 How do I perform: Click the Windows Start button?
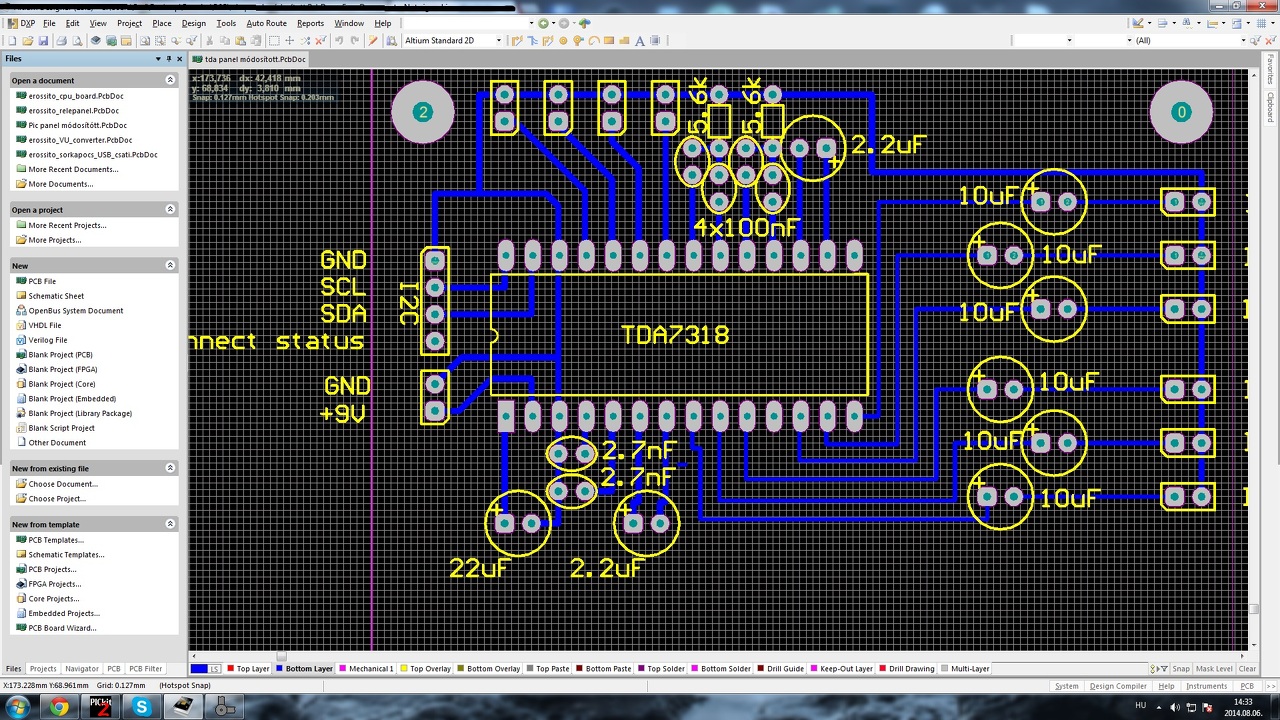coord(17,707)
